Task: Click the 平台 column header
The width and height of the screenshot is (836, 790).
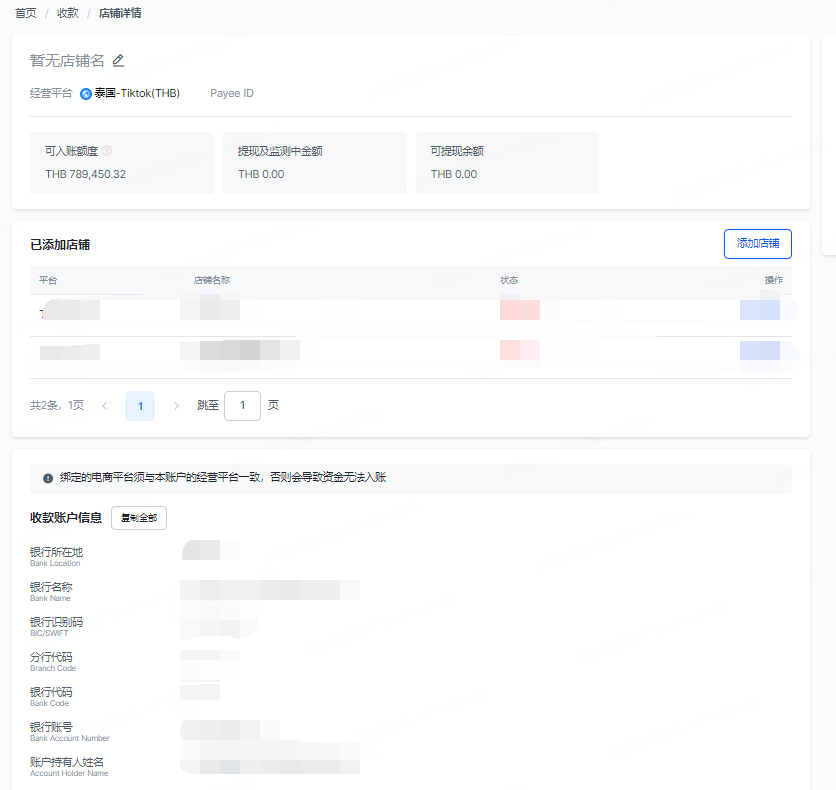Action: 48,280
